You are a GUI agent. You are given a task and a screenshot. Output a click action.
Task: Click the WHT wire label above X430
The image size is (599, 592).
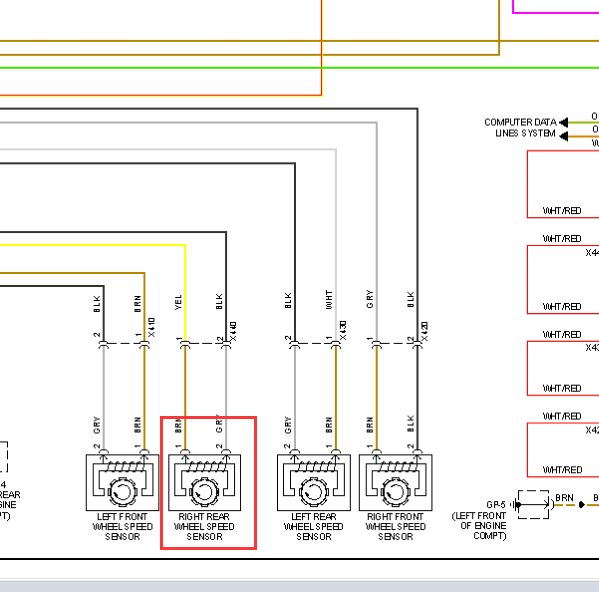click(x=329, y=299)
